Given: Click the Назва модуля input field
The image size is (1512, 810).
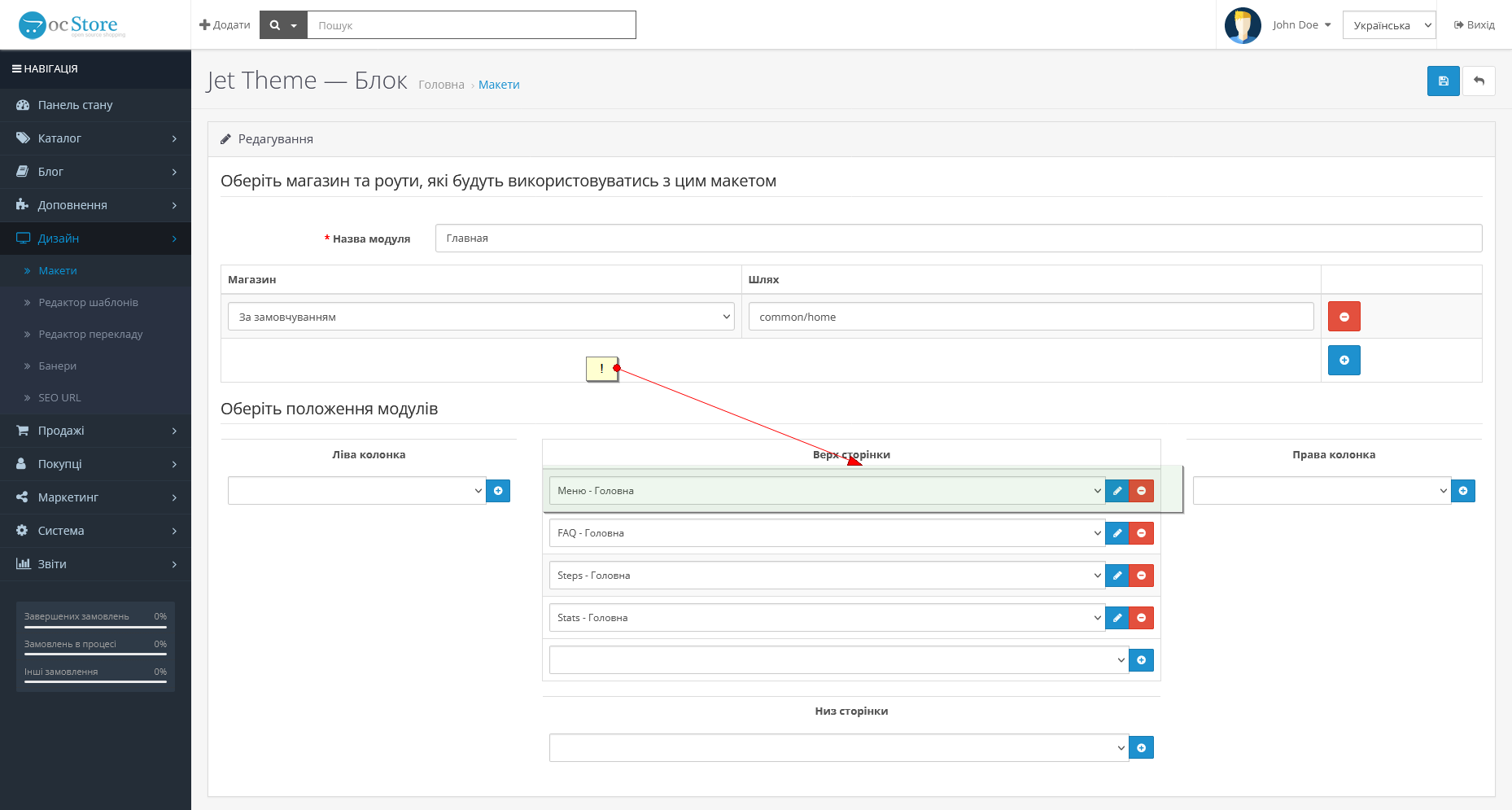Looking at the screenshot, I should coord(958,239).
